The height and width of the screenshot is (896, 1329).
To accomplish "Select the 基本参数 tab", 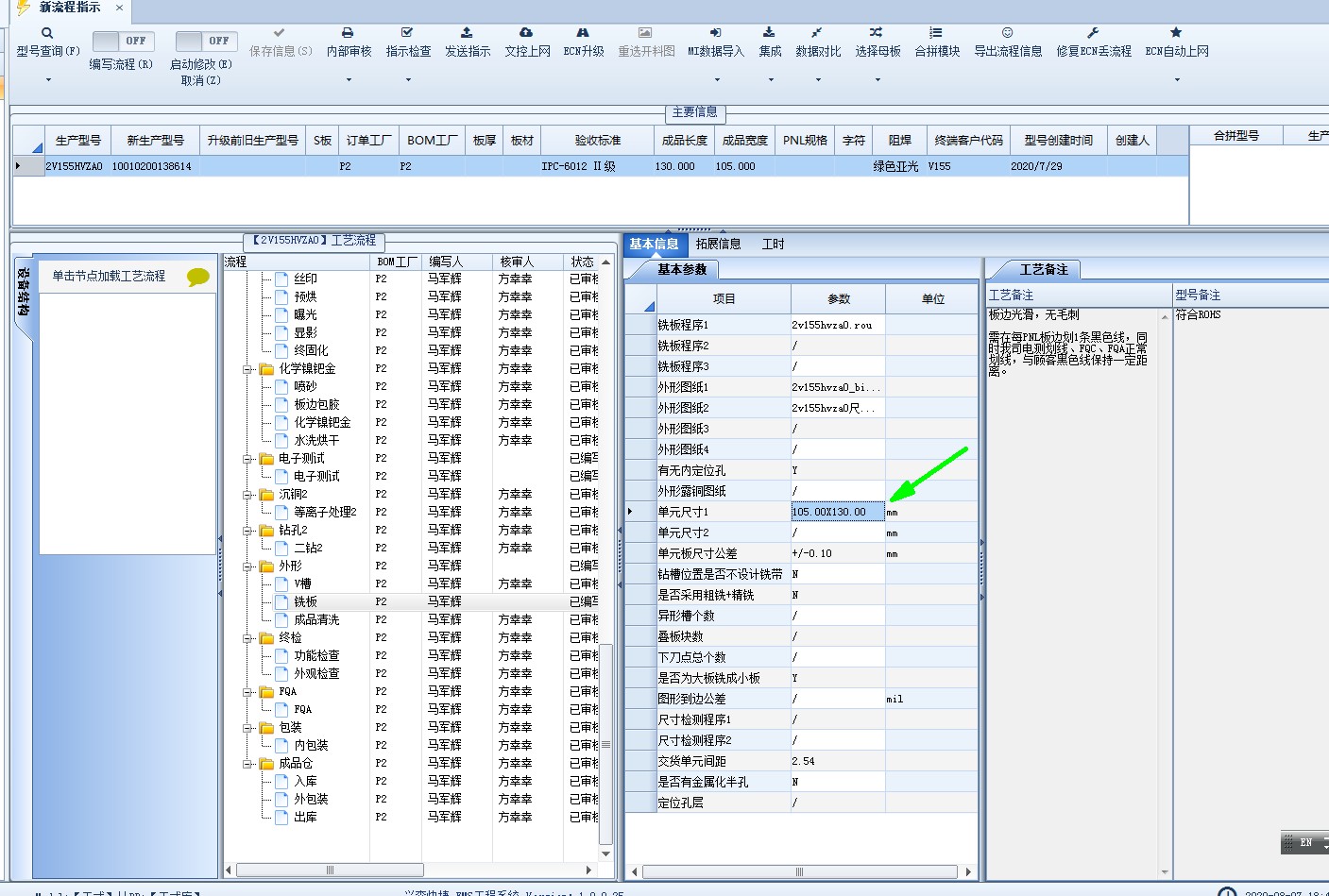I will (x=682, y=269).
